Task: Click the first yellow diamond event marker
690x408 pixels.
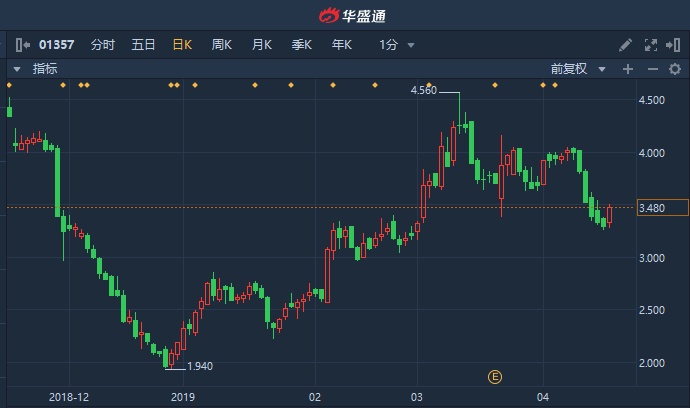Action: point(64,85)
